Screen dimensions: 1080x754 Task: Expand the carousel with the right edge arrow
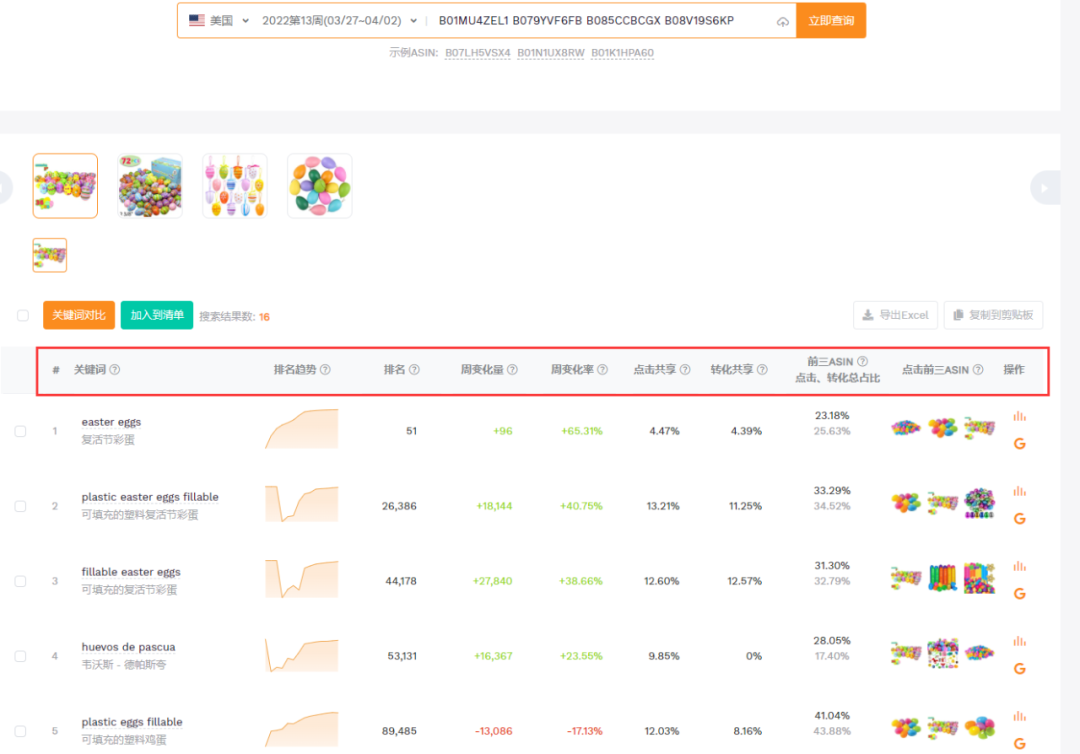pyautogui.click(x=1045, y=187)
